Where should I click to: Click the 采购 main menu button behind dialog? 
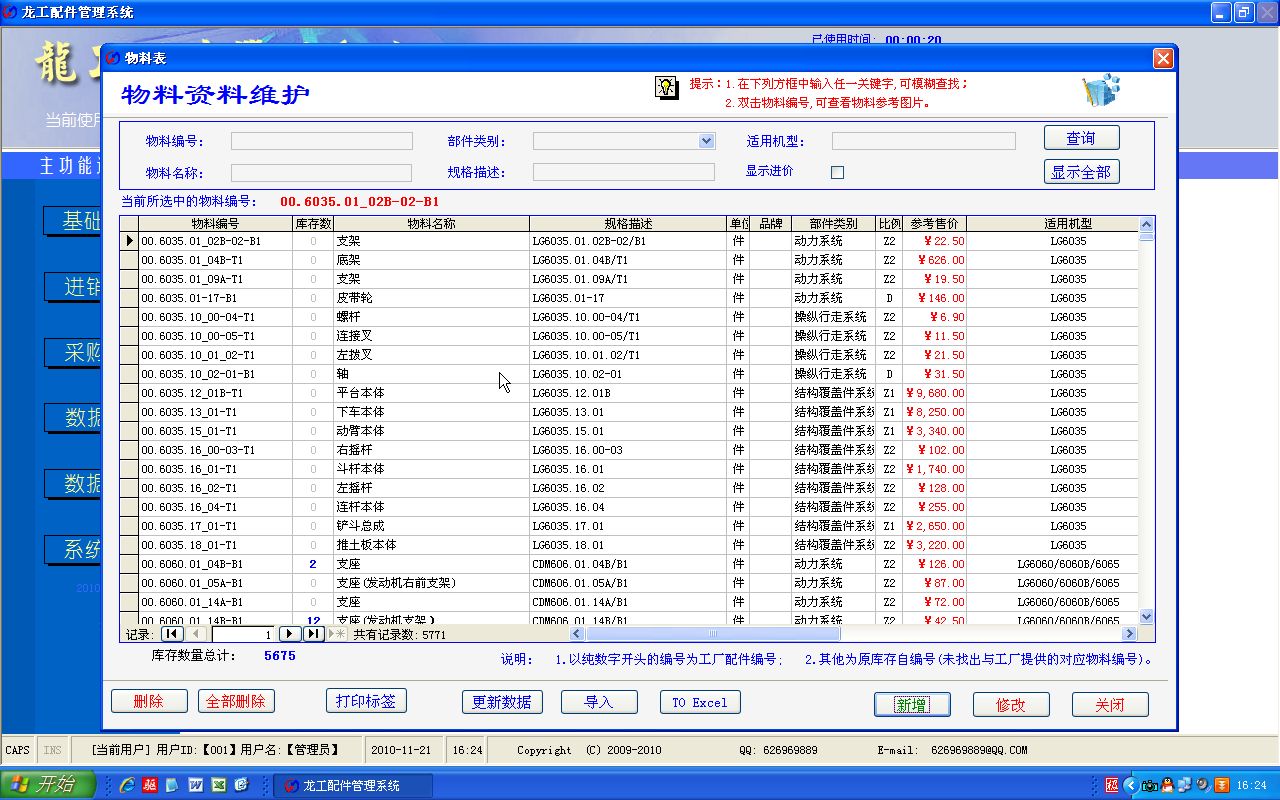73,352
